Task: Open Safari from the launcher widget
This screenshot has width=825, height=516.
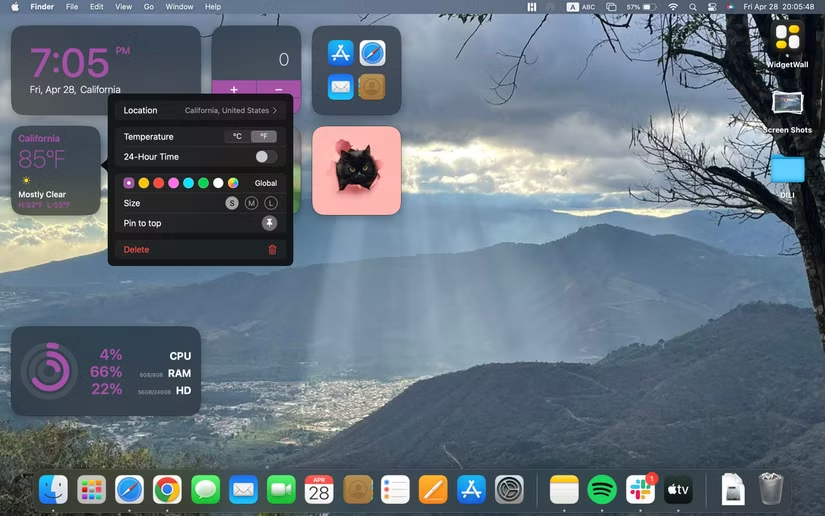Action: click(x=372, y=53)
